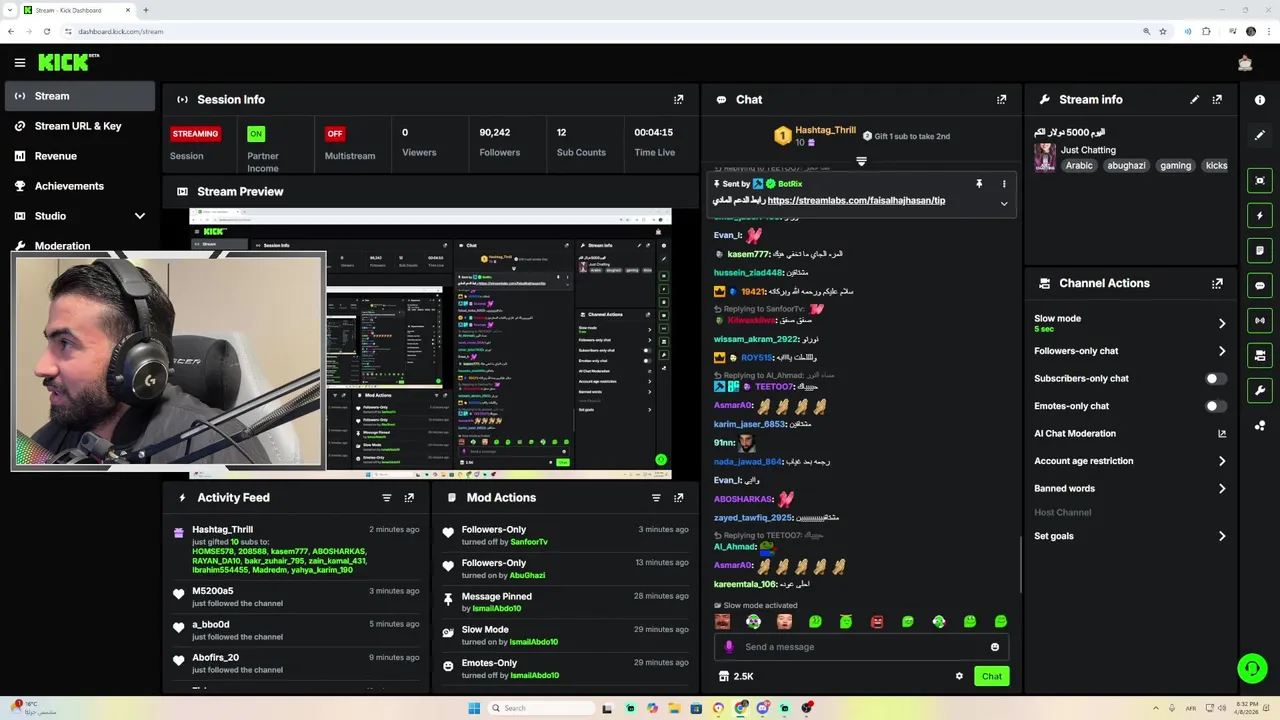Viewport: 1280px width, 720px height.
Task: Pop out the Channel Actions panel
Action: 1217,284
